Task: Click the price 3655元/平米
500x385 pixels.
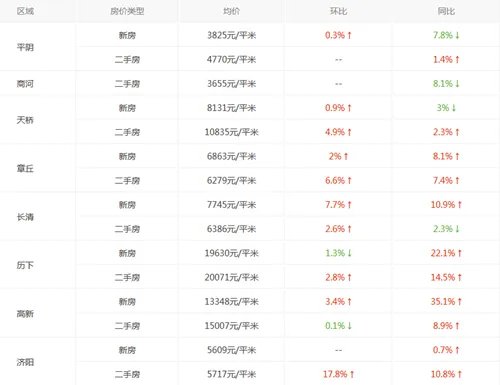Action: (231, 84)
